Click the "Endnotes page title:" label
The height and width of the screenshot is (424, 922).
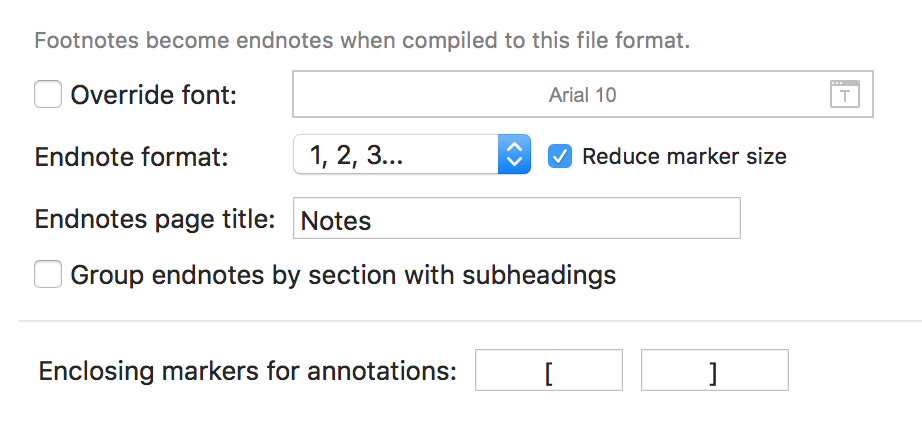[x=155, y=219]
